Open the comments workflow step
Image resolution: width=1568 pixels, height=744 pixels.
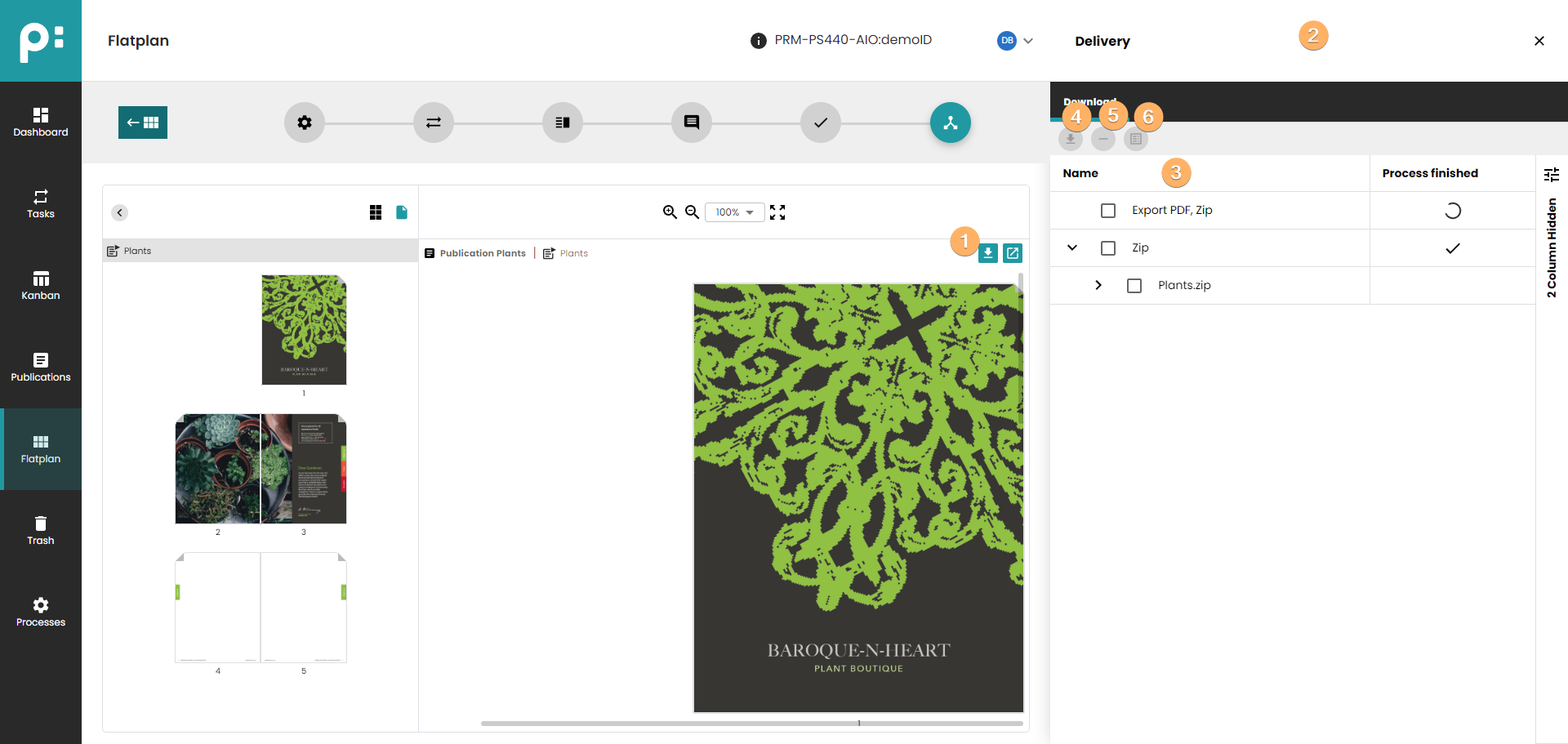coord(691,123)
